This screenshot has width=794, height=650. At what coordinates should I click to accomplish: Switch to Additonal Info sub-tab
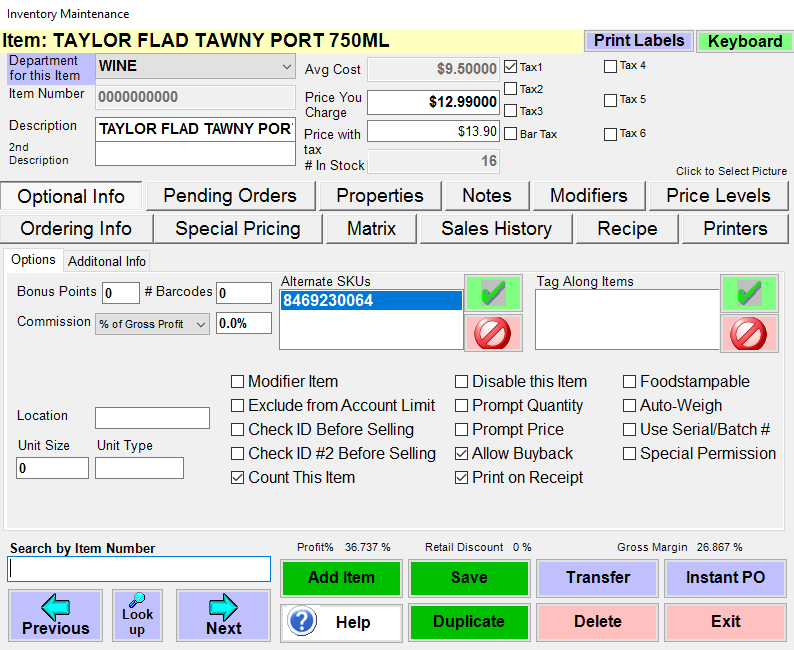[107, 261]
